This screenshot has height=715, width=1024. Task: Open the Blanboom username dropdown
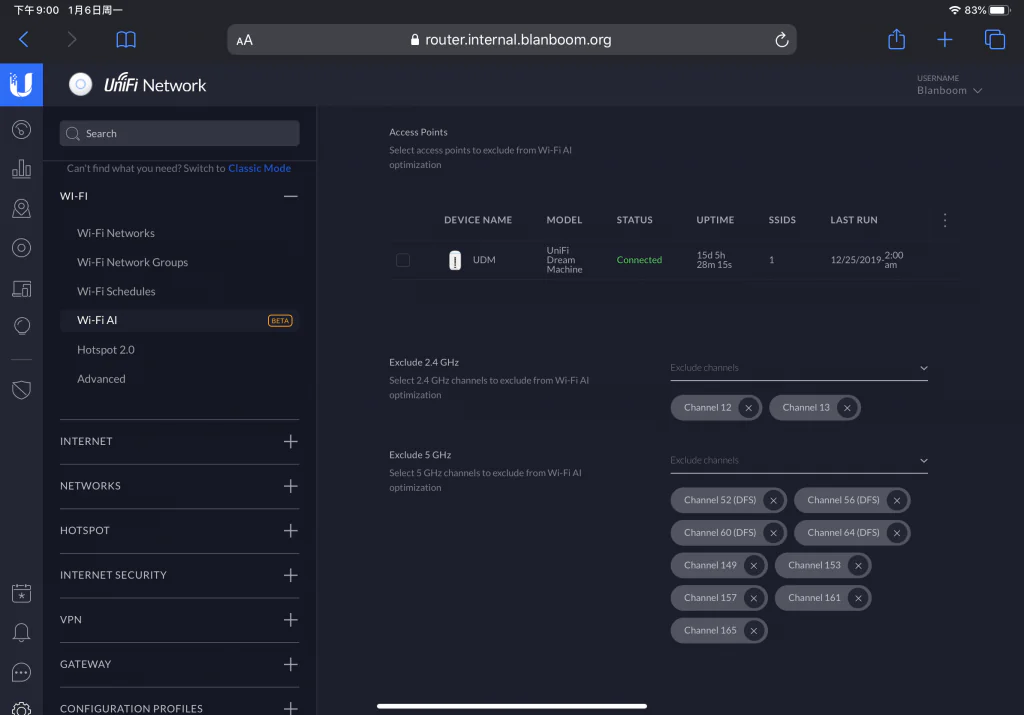pyautogui.click(x=949, y=91)
